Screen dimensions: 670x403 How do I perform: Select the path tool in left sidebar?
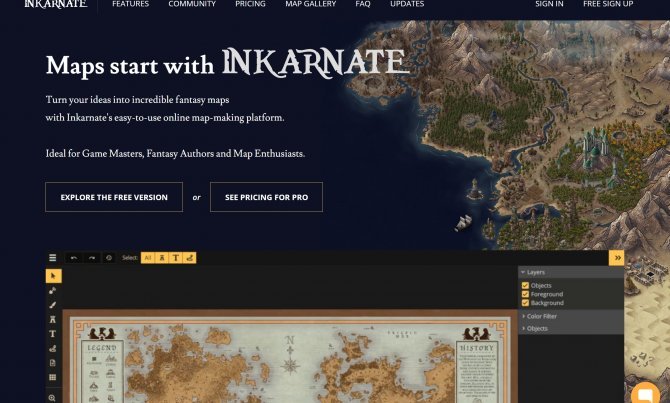[x=53, y=348]
